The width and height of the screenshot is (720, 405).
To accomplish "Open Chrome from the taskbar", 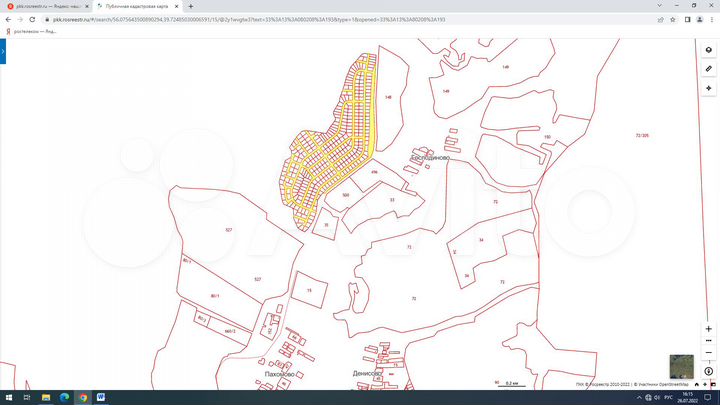I will coord(82,397).
